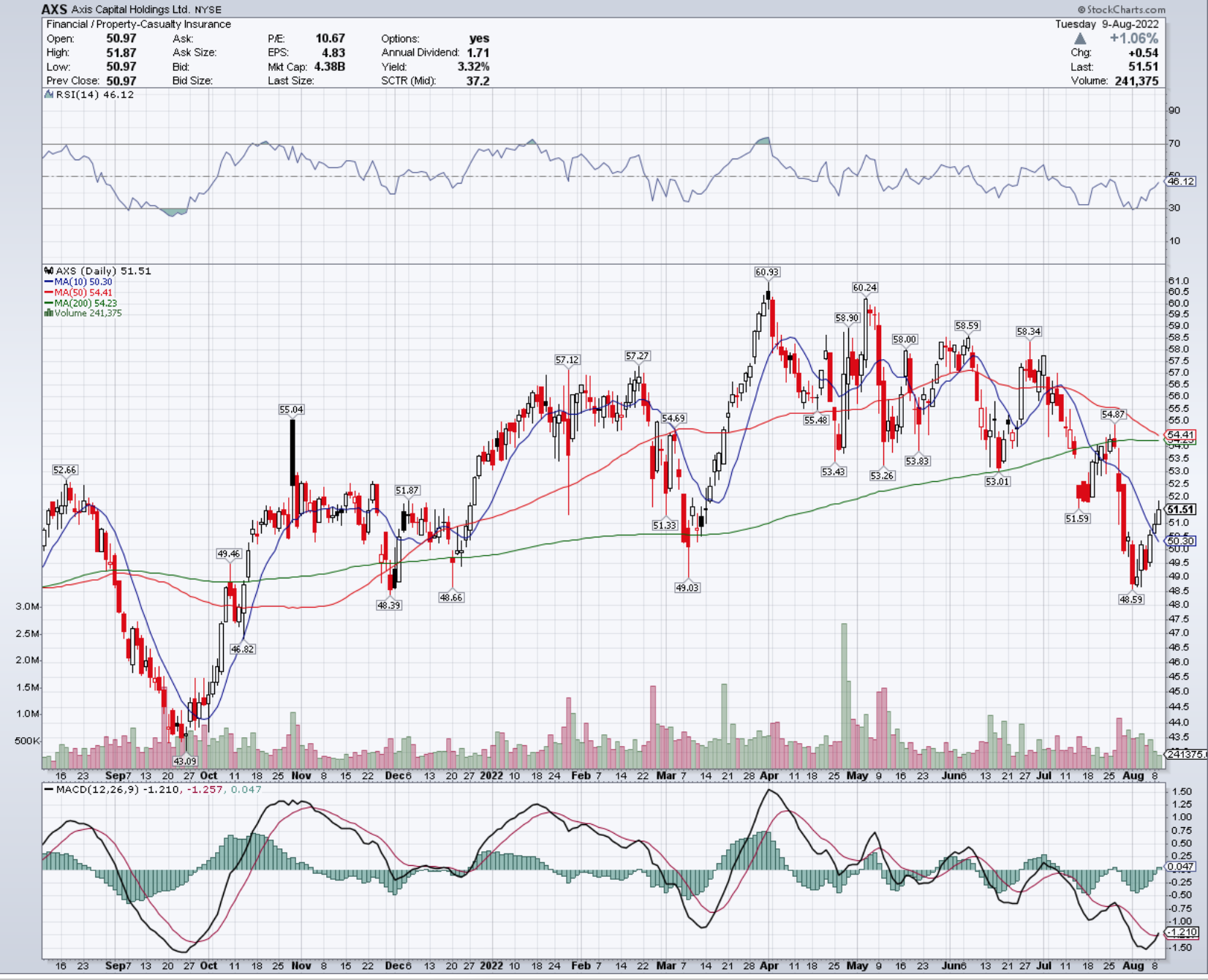Click the MA(10) 50.30 legend text
The width and height of the screenshot is (1208, 980).
(x=83, y=282)
